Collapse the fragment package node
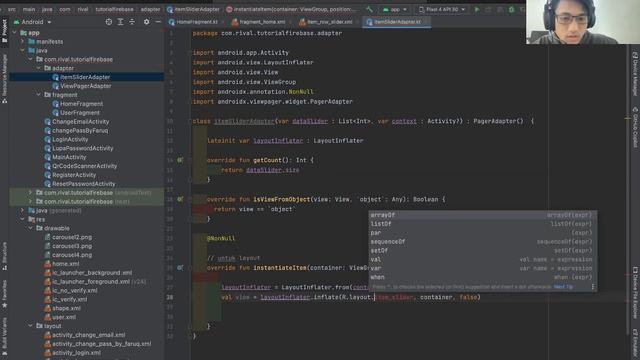 pyautogui.click(x=39, y=95)
